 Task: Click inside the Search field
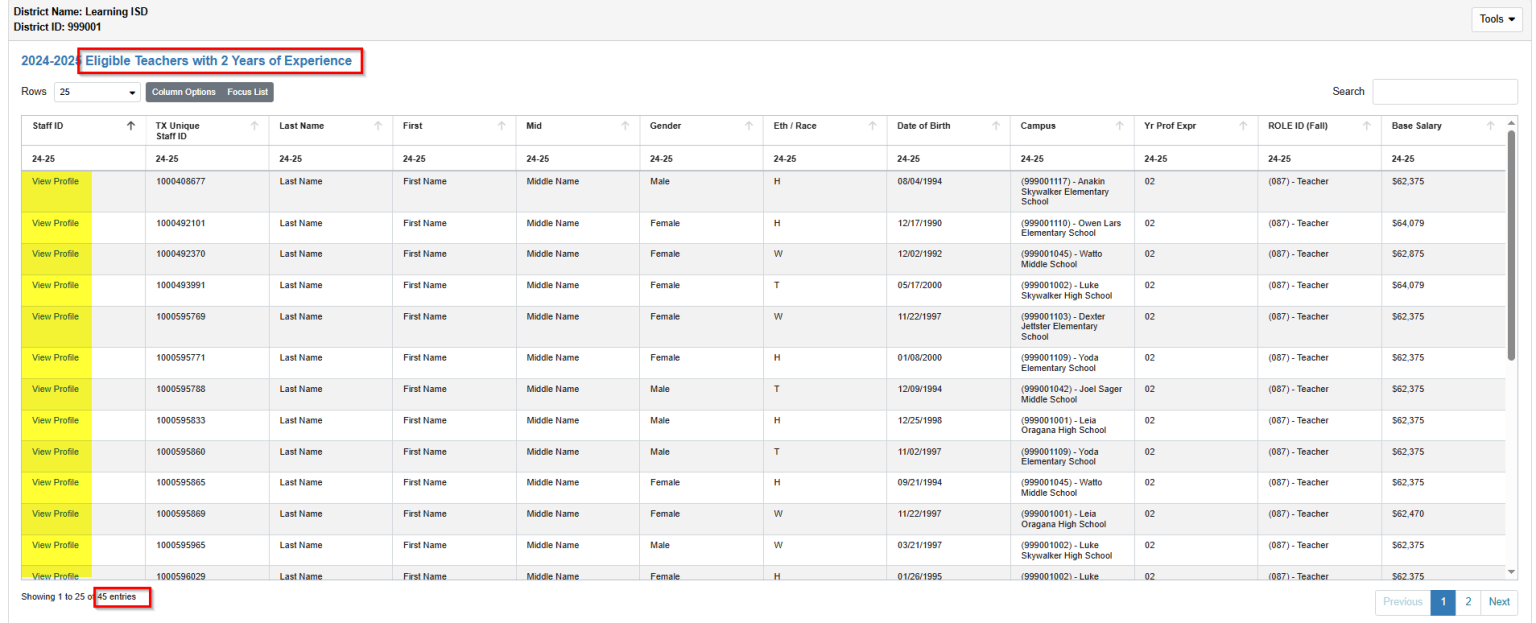tap(1444, 91)
